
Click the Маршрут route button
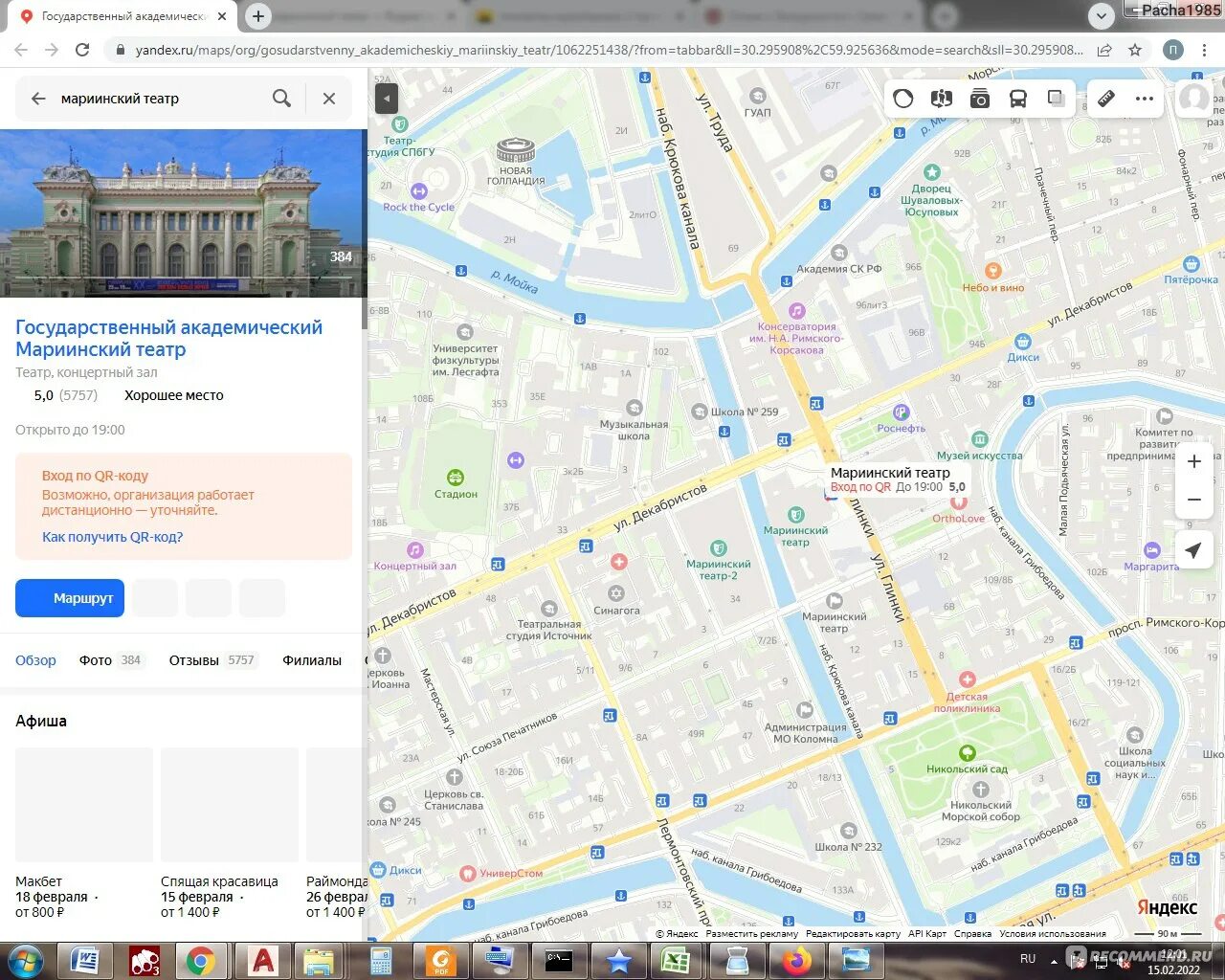[x=70, y=598]
